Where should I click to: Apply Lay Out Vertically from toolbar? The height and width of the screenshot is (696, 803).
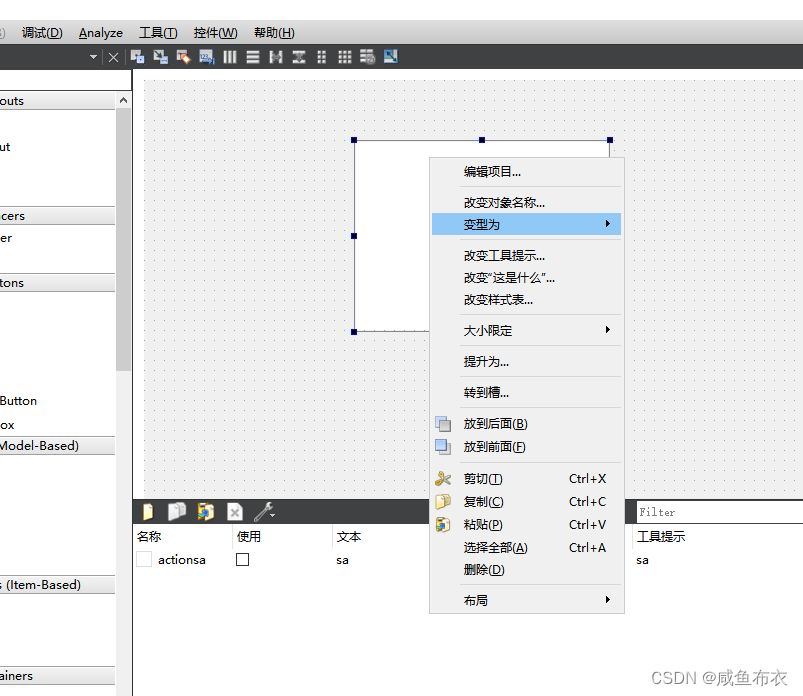pos(252,57)
